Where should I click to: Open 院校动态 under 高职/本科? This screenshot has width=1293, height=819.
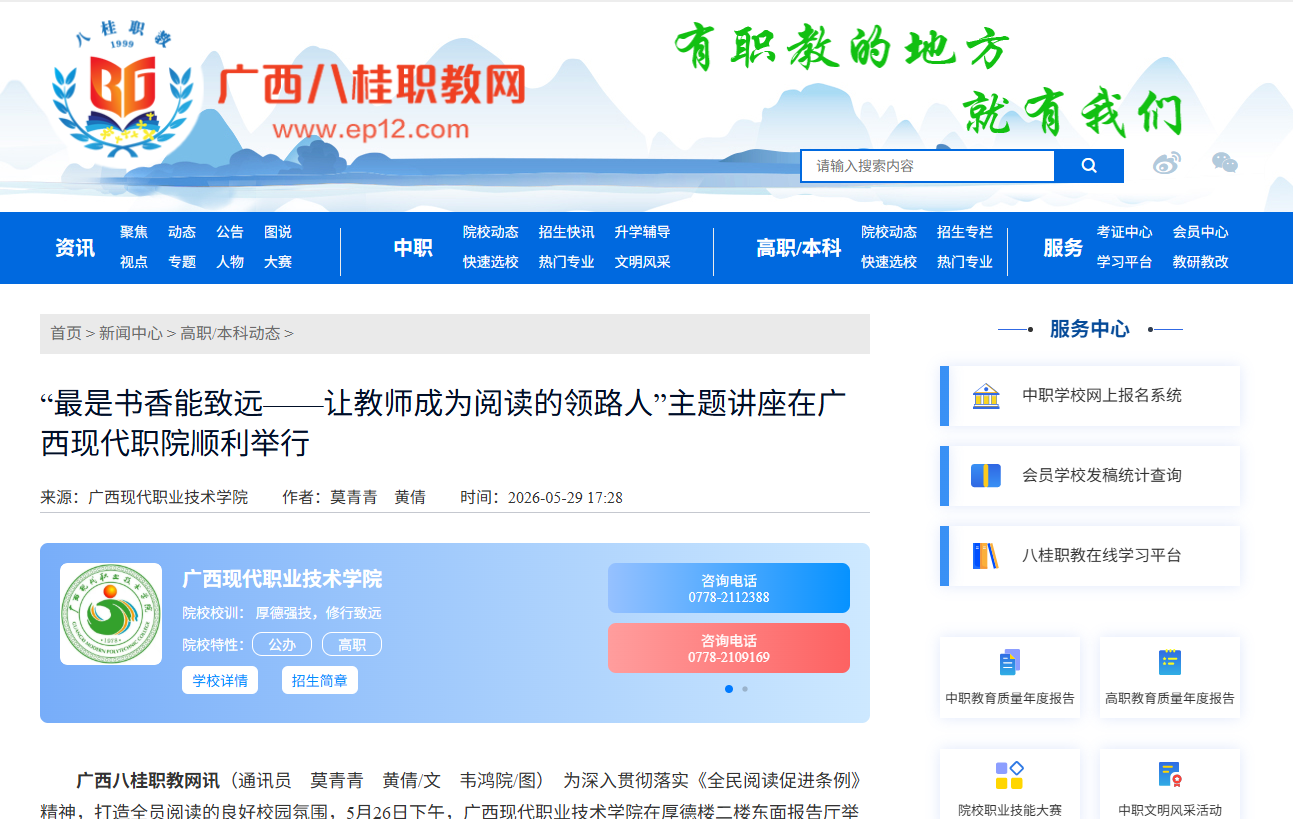click(889, 232)
